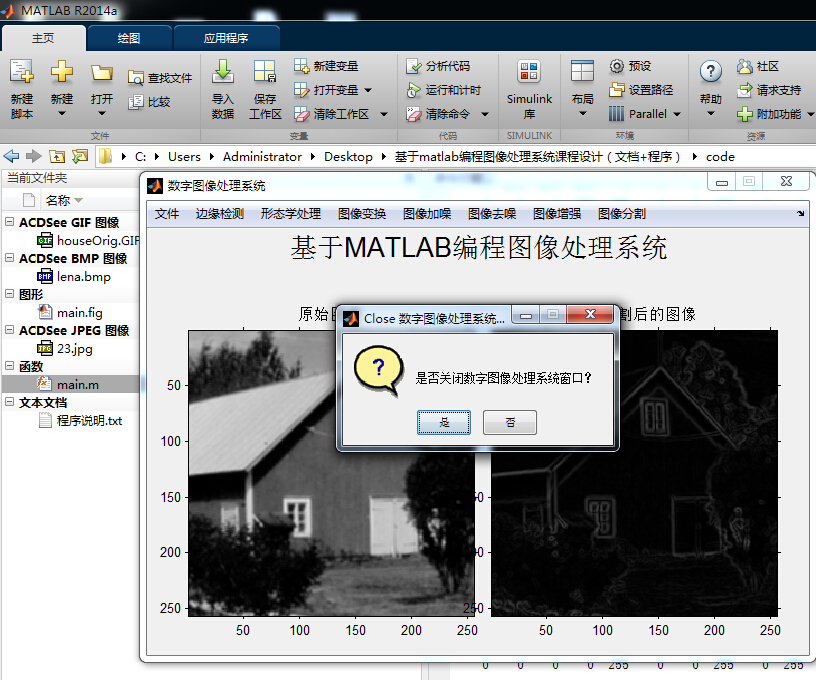Click Desktop in the address path
The width and height of the screenshot is (816, 680).
point(348,157)
